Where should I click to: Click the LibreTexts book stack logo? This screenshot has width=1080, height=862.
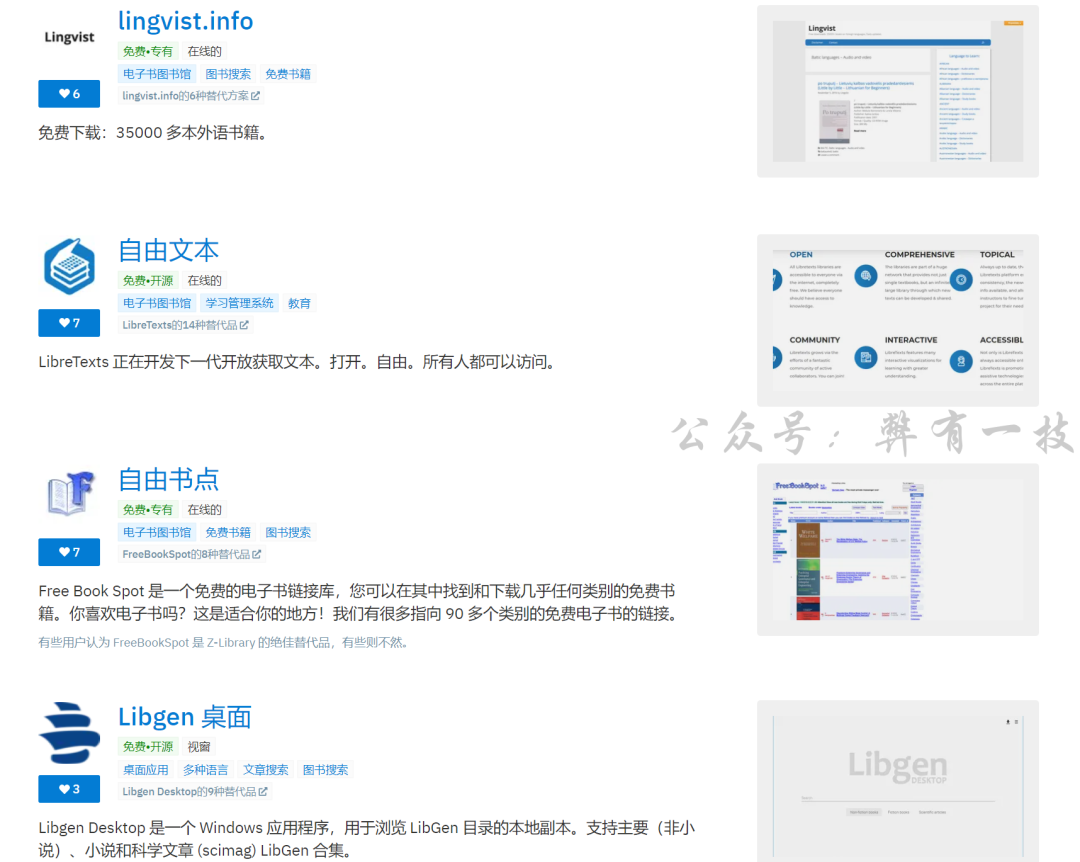point(69,266)
